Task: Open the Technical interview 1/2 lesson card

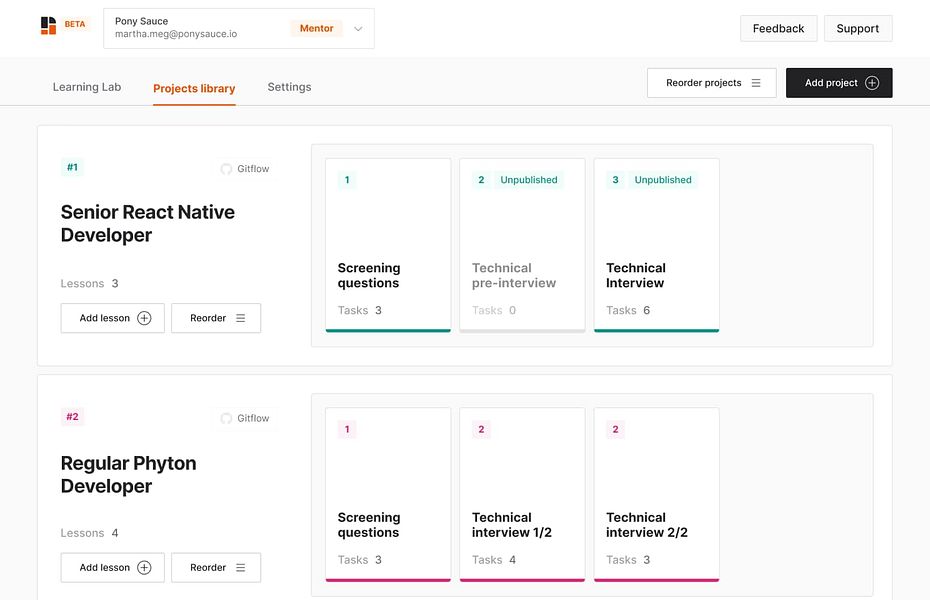Action: pos(522,494)
